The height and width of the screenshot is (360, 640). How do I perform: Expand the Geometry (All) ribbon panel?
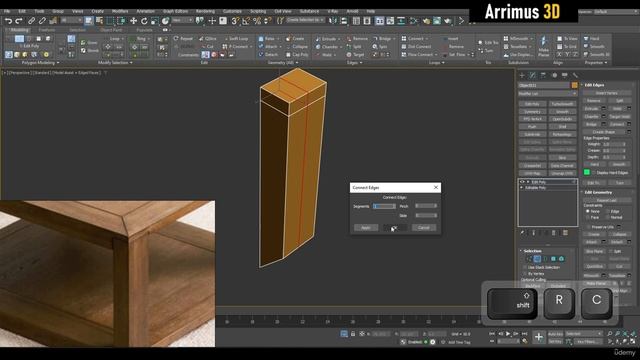pyautogui.click(x=283, y=62)
